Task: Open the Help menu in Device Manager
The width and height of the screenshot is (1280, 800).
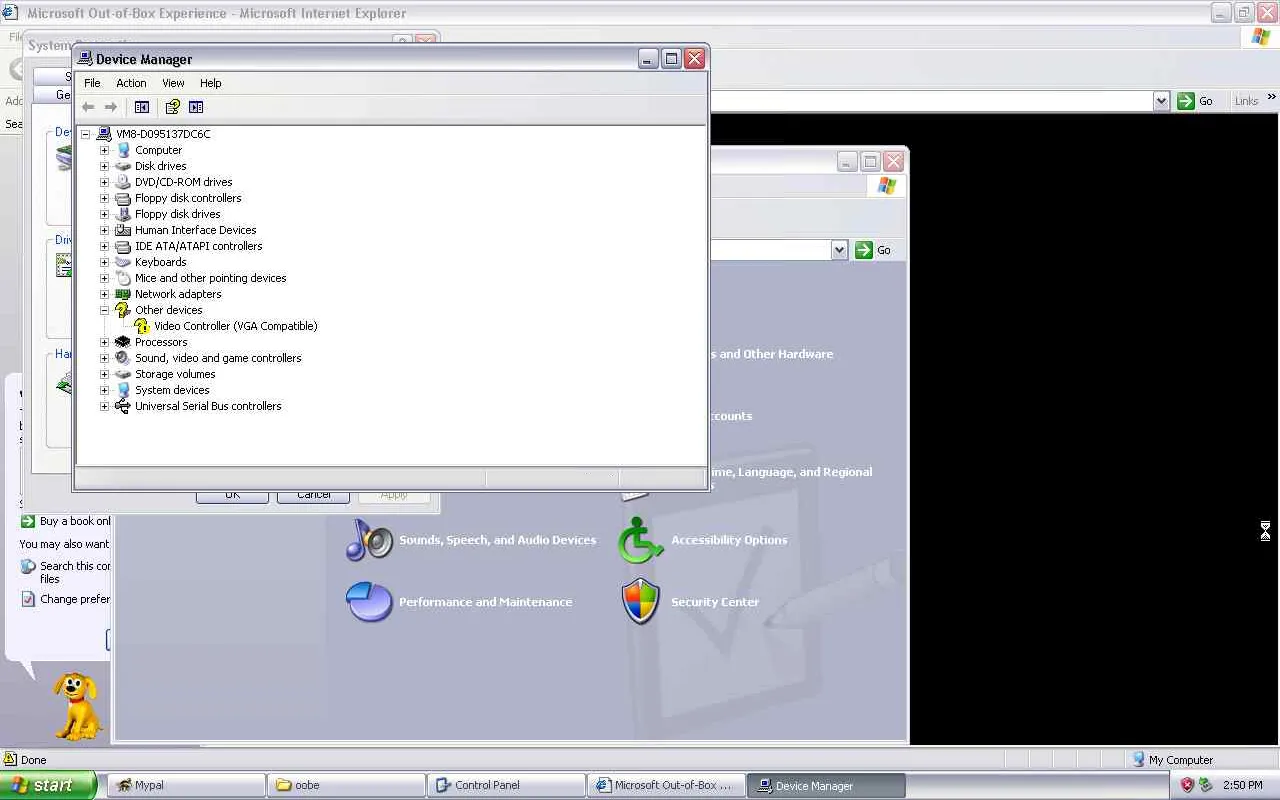Action: 210,83
